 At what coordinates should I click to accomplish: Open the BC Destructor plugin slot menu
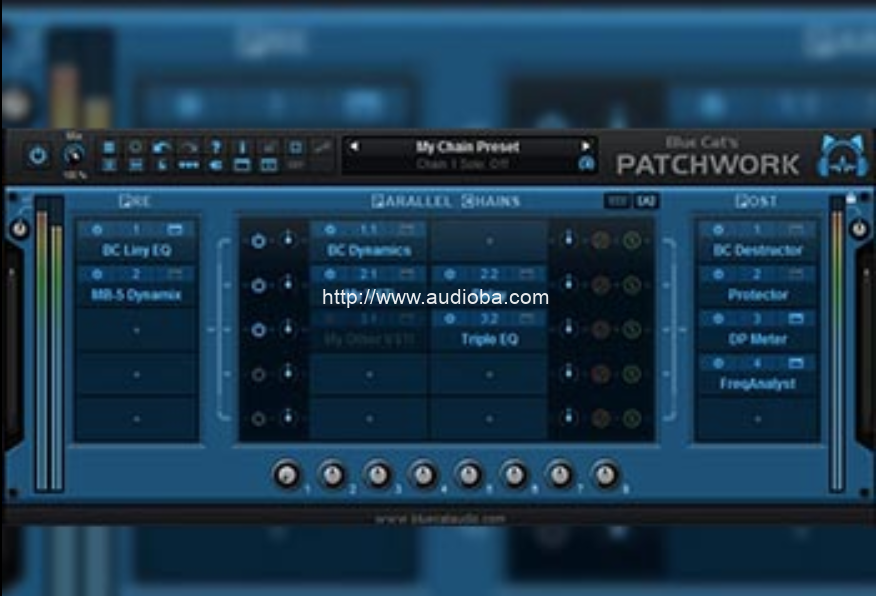pos(758,250)
